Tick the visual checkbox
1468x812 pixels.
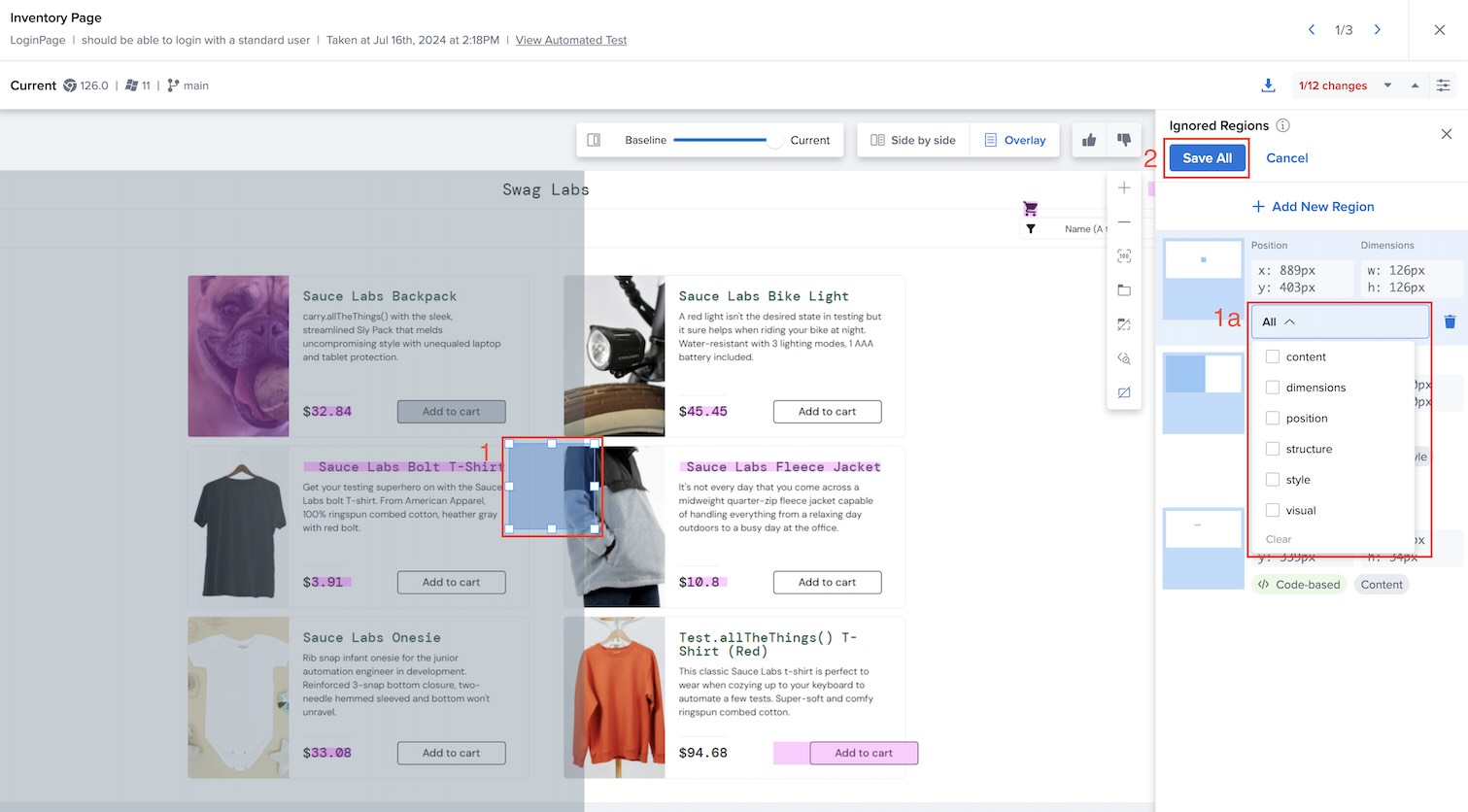(1273, 510)
